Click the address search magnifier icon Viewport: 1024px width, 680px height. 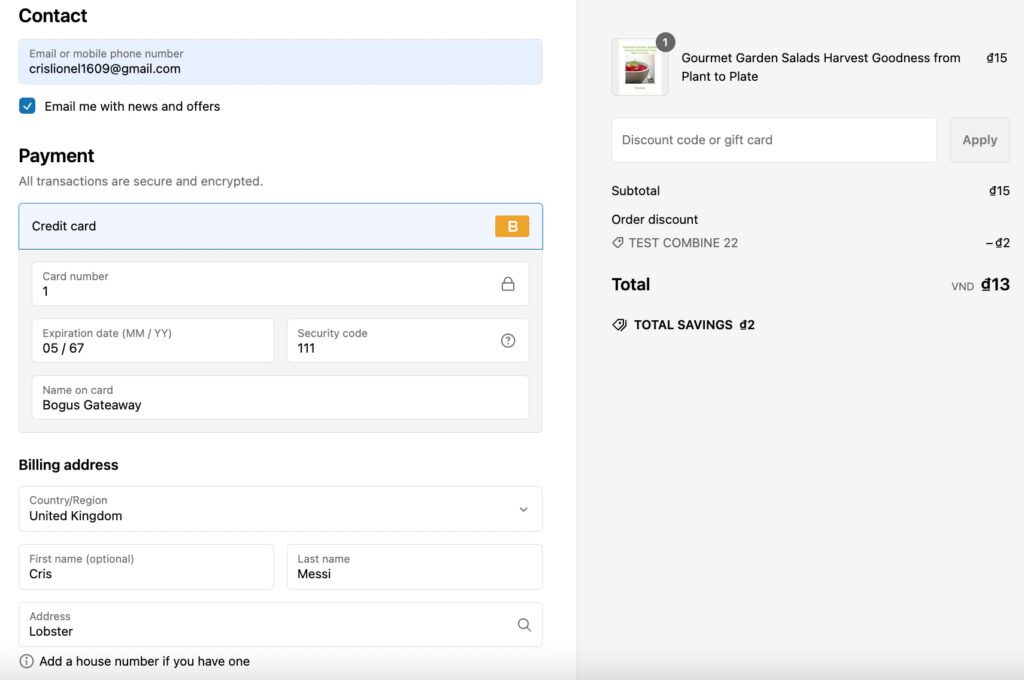524,625
